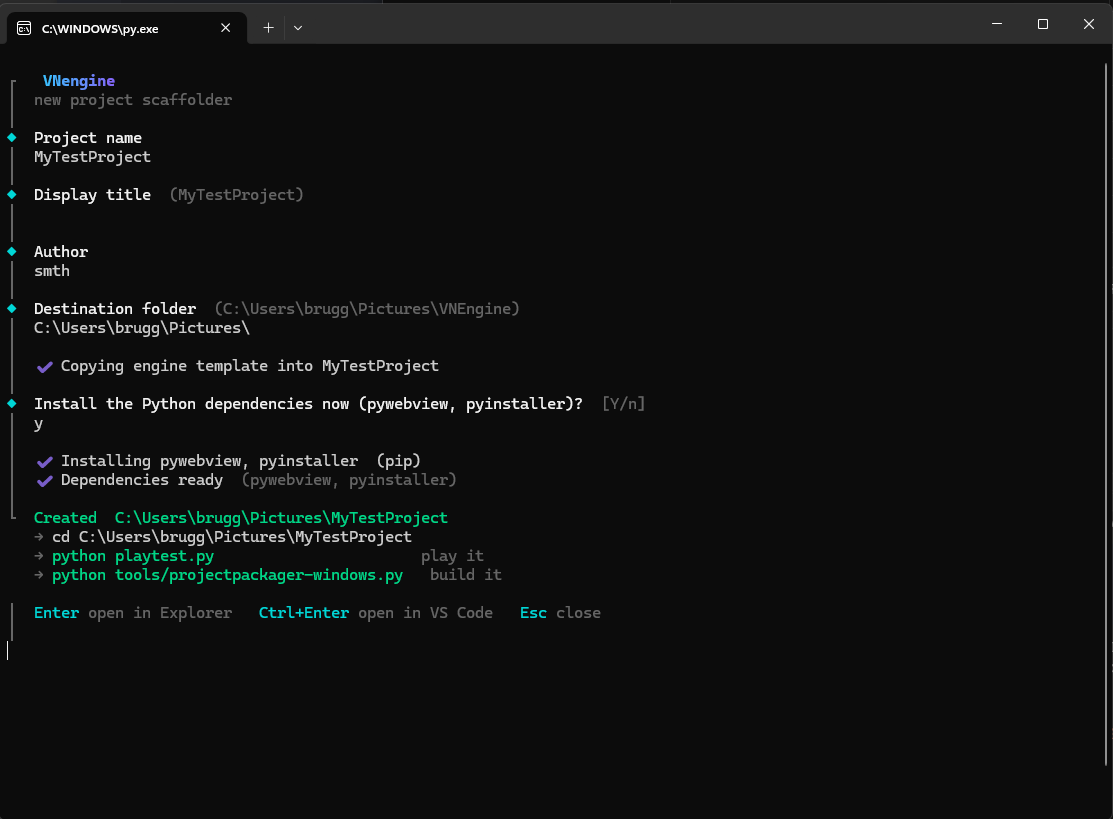Click the 'MyTestProject' project name answer

92,157
